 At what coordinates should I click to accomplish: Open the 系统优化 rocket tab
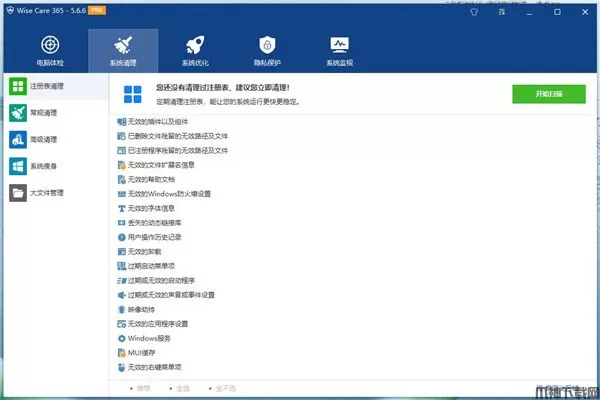pyautogui.click(x=195, y=51)
